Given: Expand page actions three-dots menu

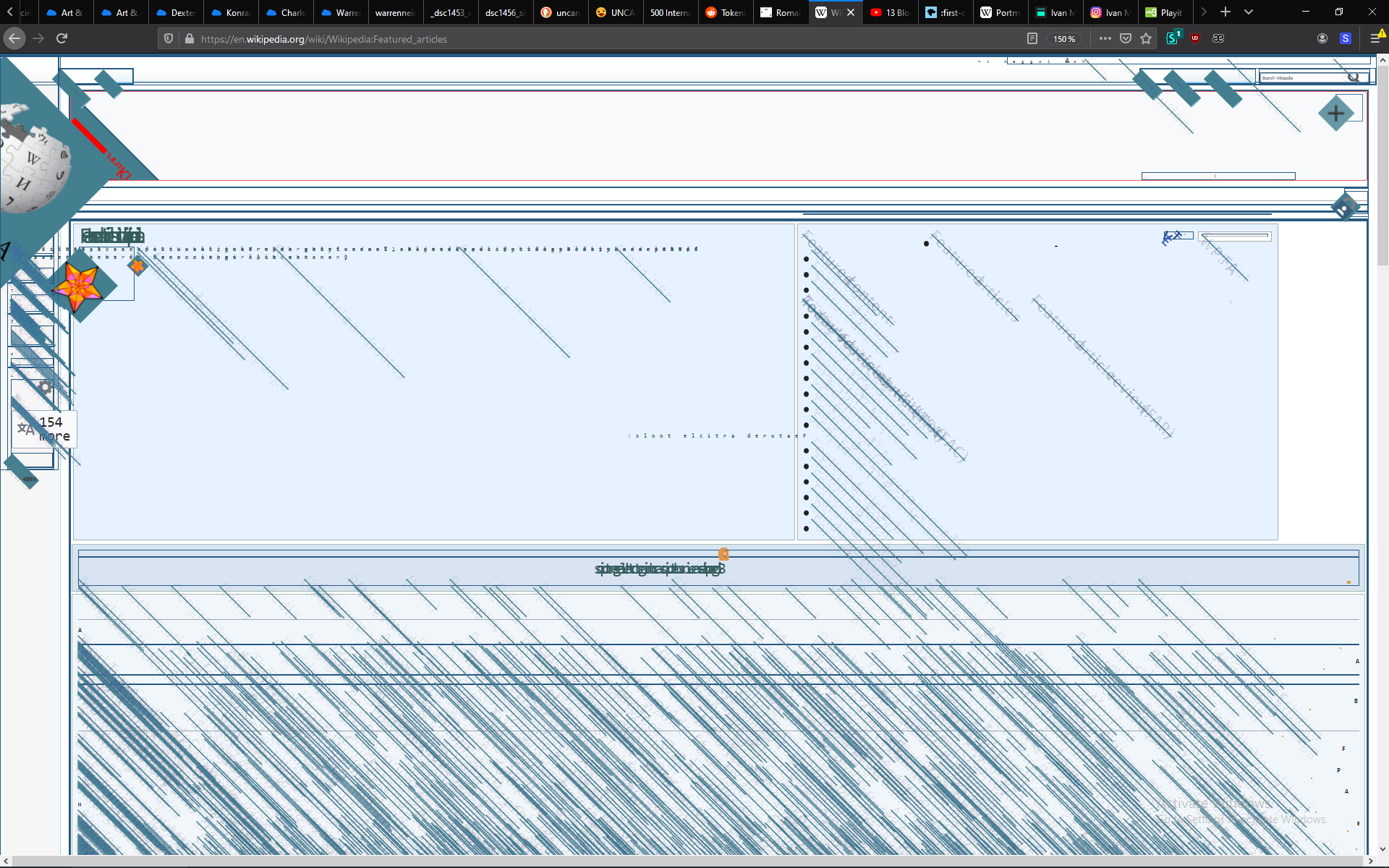Looking at the screenshot, I should [x=1105, y=38].
